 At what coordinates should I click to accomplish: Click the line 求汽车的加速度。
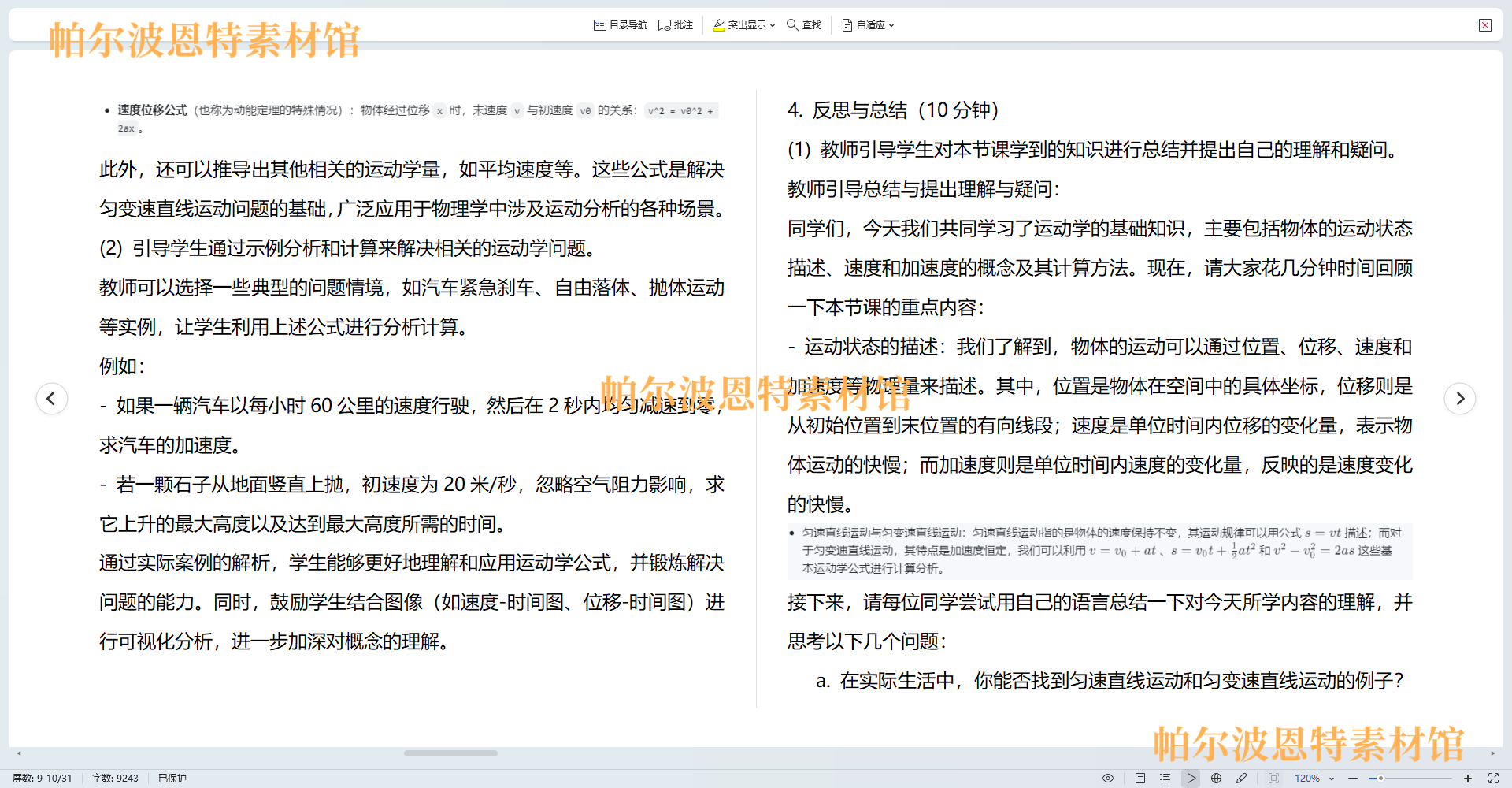(170, 445)
